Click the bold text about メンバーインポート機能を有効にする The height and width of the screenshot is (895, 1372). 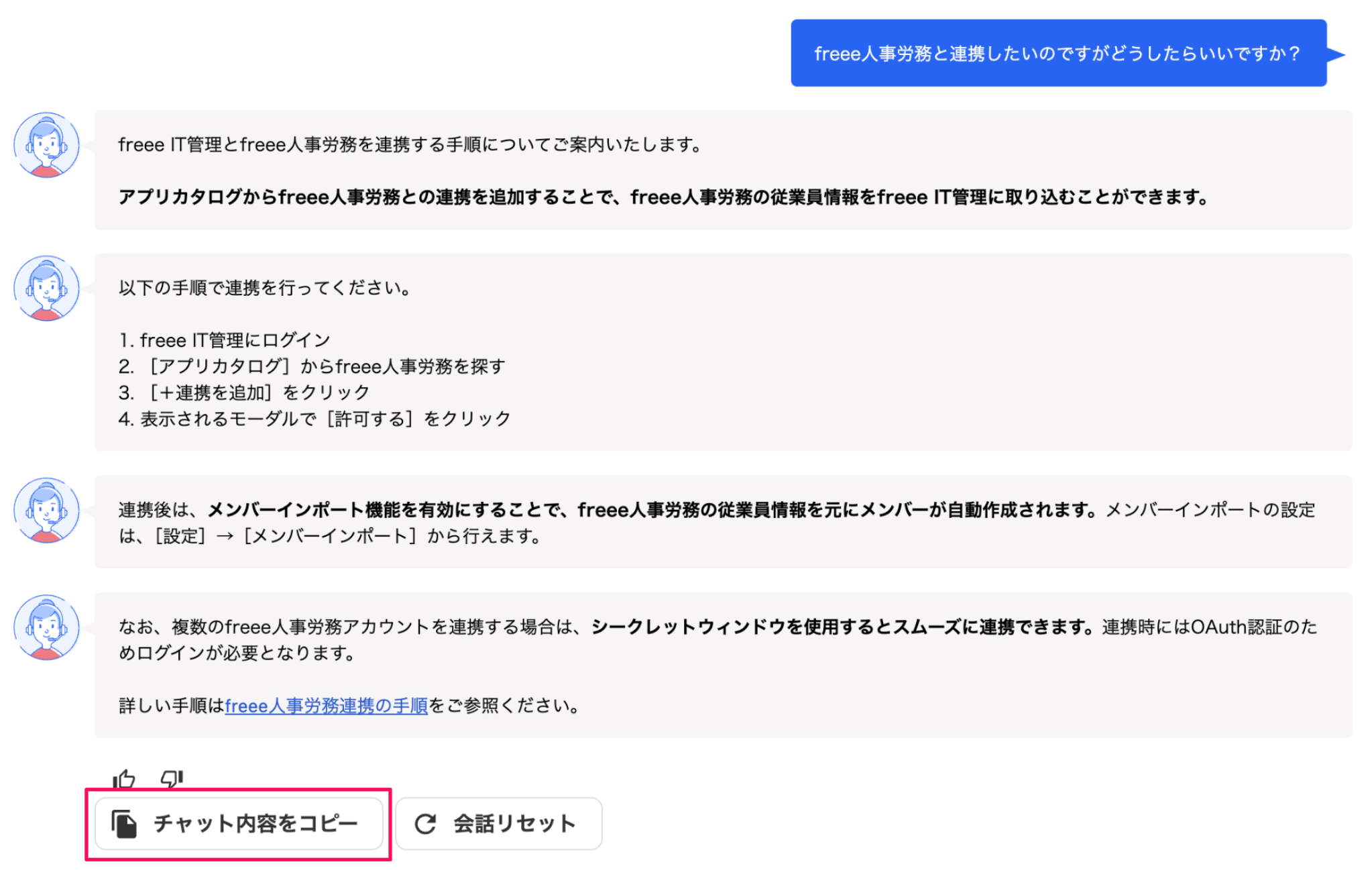pos(652,510)
